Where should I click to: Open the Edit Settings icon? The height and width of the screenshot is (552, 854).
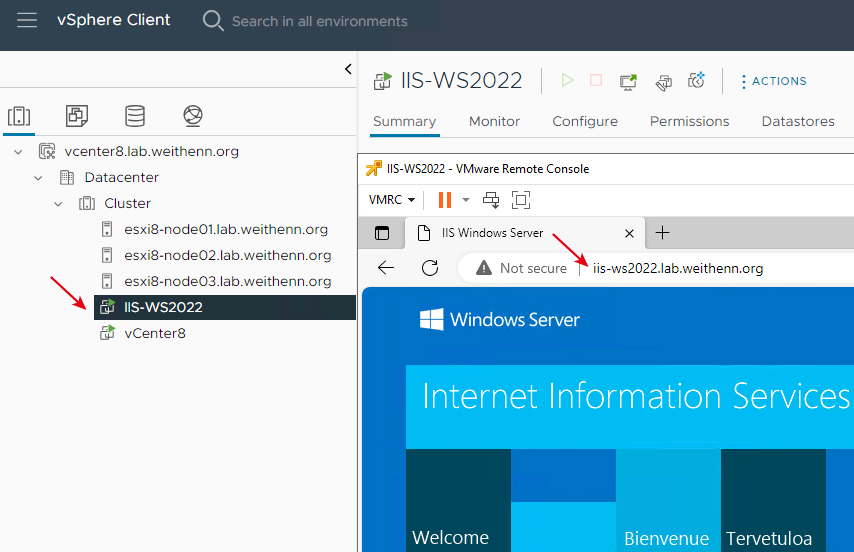663,82
